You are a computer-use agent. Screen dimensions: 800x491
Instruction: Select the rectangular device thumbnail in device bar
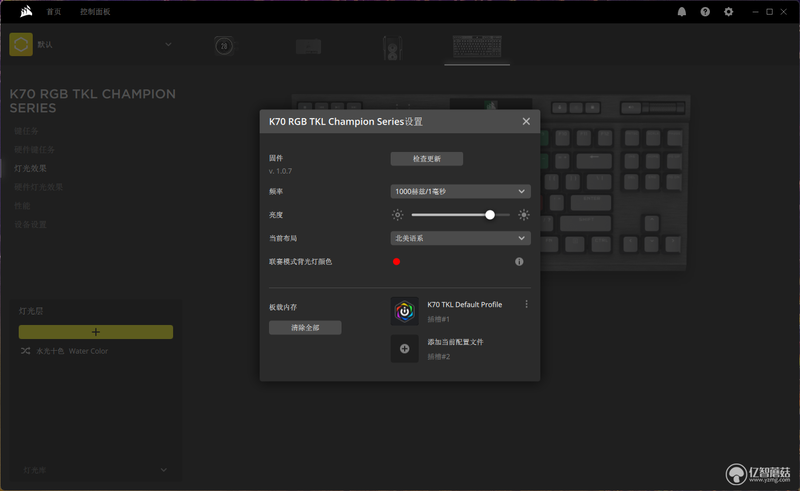coord(308,46)
